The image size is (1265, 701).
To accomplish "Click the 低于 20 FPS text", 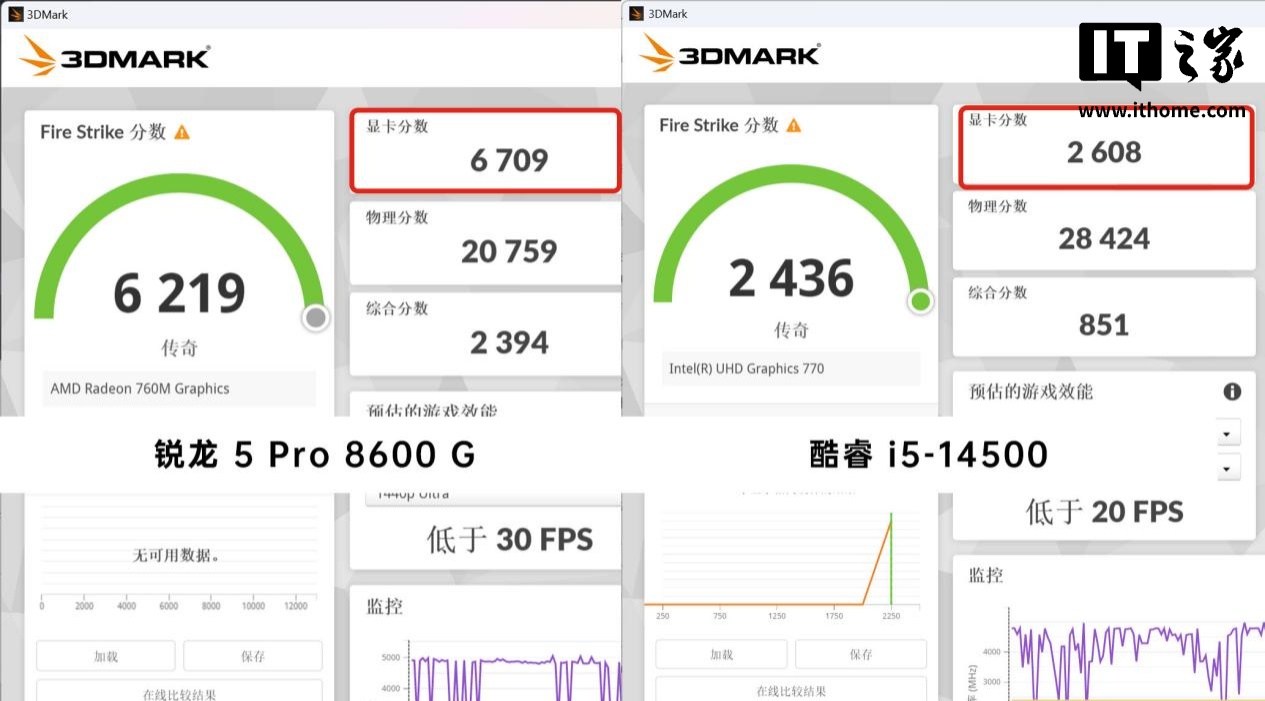I will [1104, 512].
